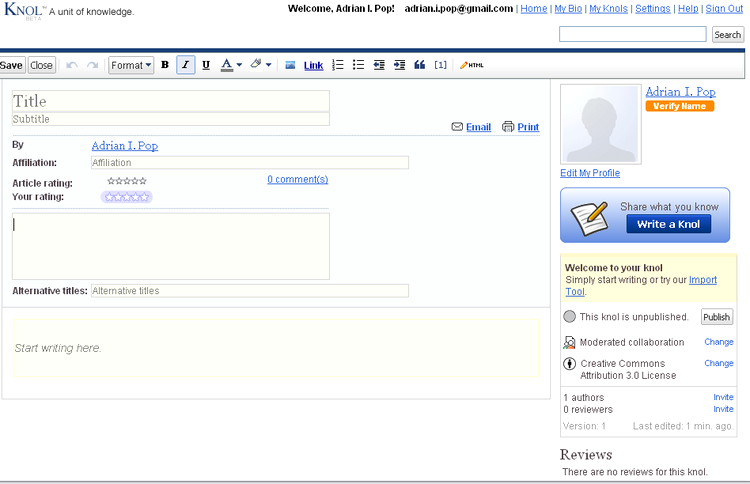Click Sign Out link
Viewport: 750px width, 484px height.
[724, 9]
